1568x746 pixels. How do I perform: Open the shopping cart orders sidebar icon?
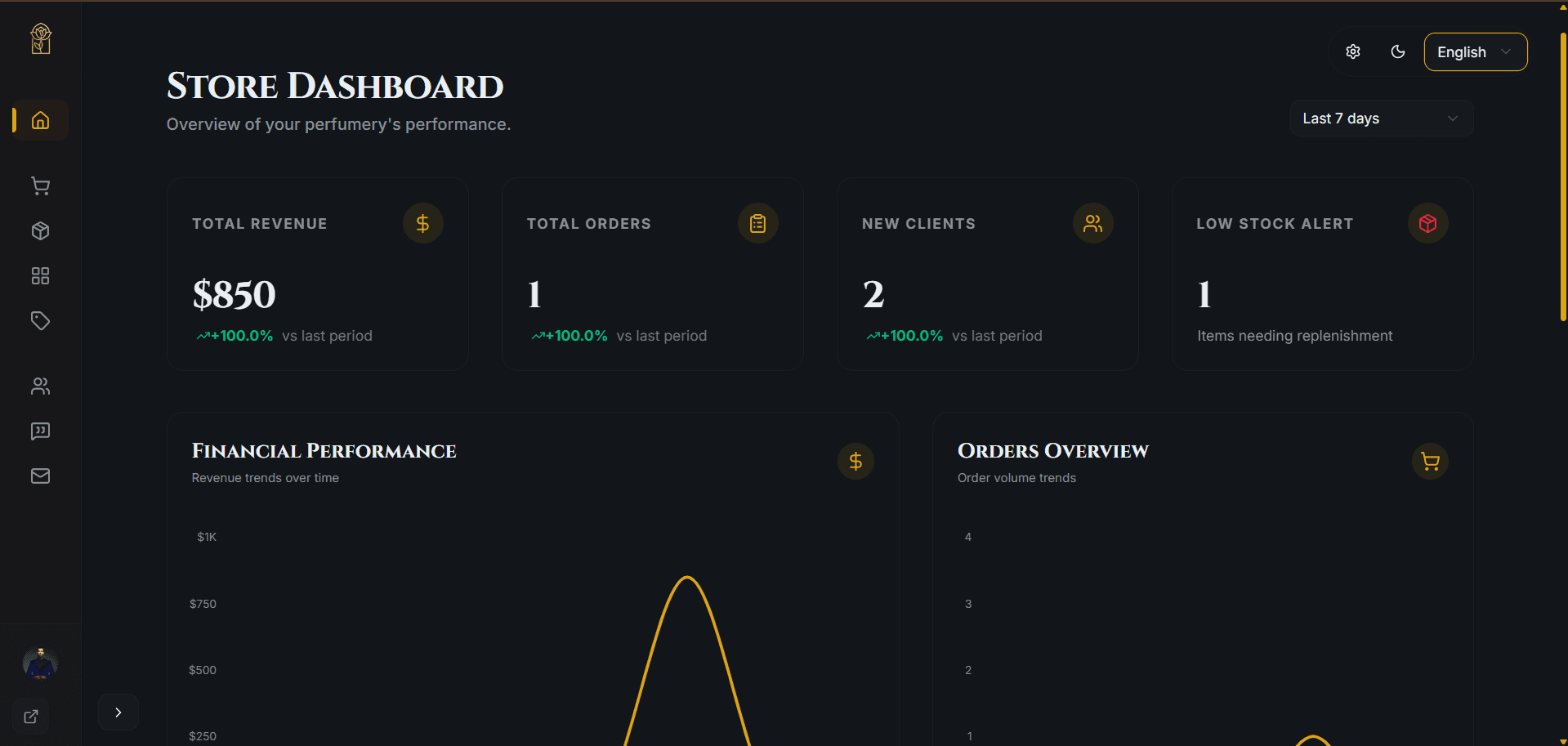tap(40, 186)
